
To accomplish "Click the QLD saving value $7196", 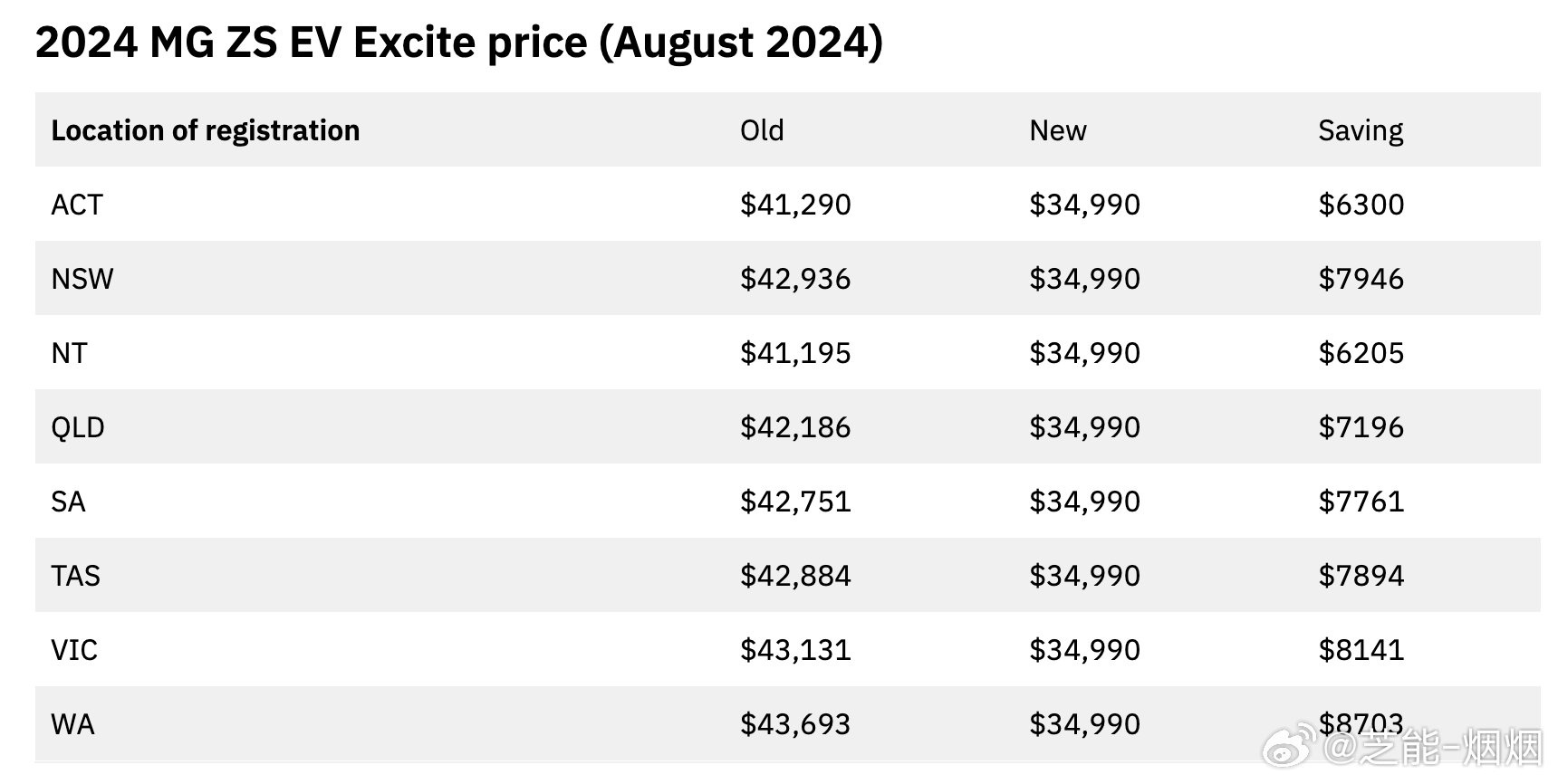I will 1361,427.
